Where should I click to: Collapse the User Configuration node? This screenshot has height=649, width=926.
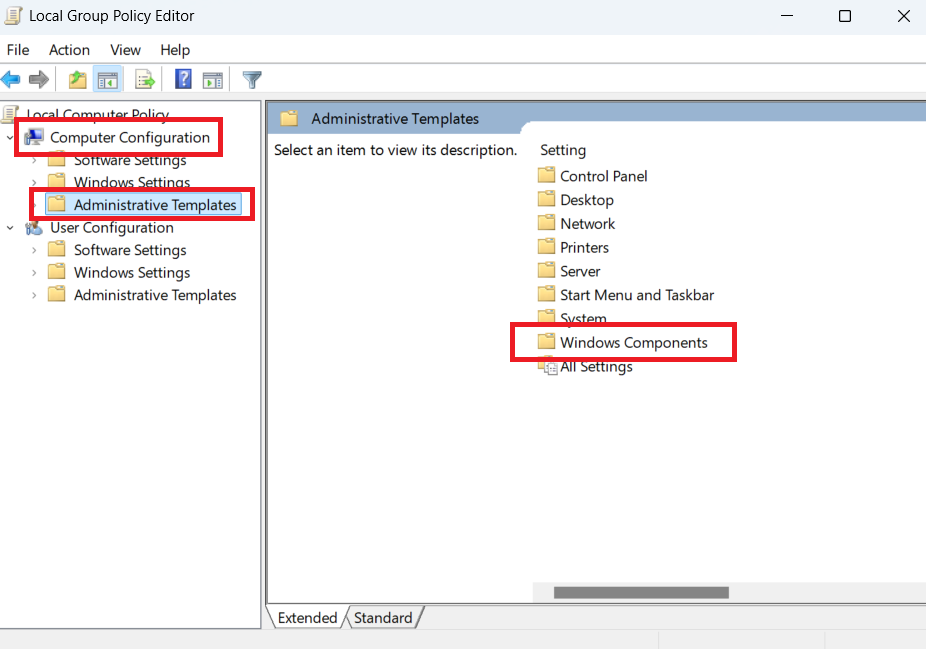pos(10,227)
